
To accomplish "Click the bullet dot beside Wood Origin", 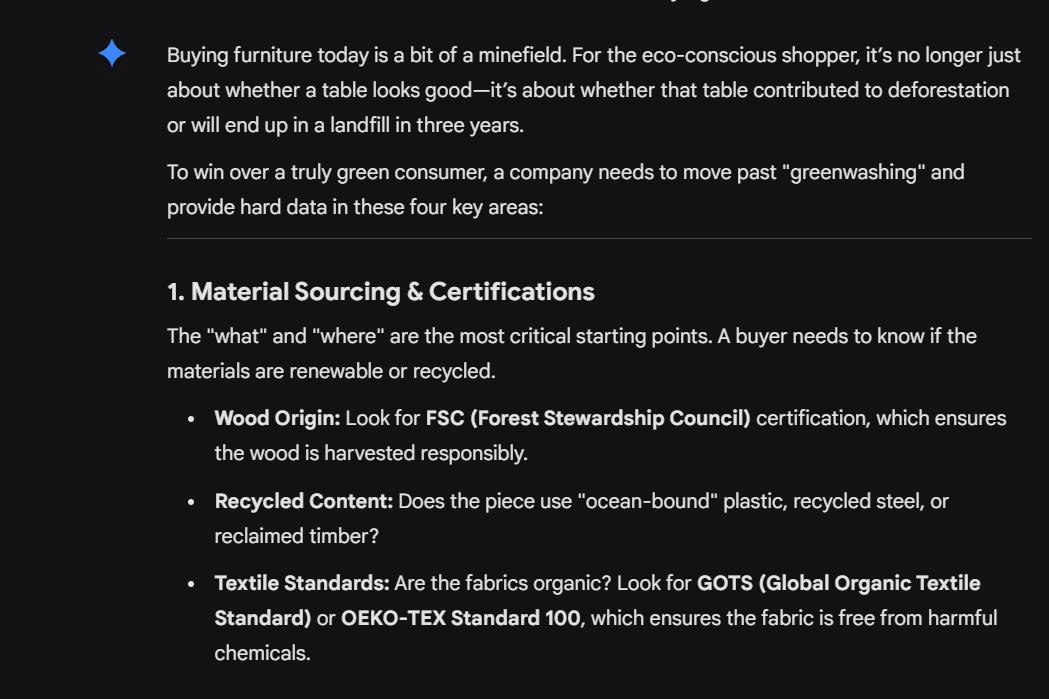I will (x=191, y=419).
